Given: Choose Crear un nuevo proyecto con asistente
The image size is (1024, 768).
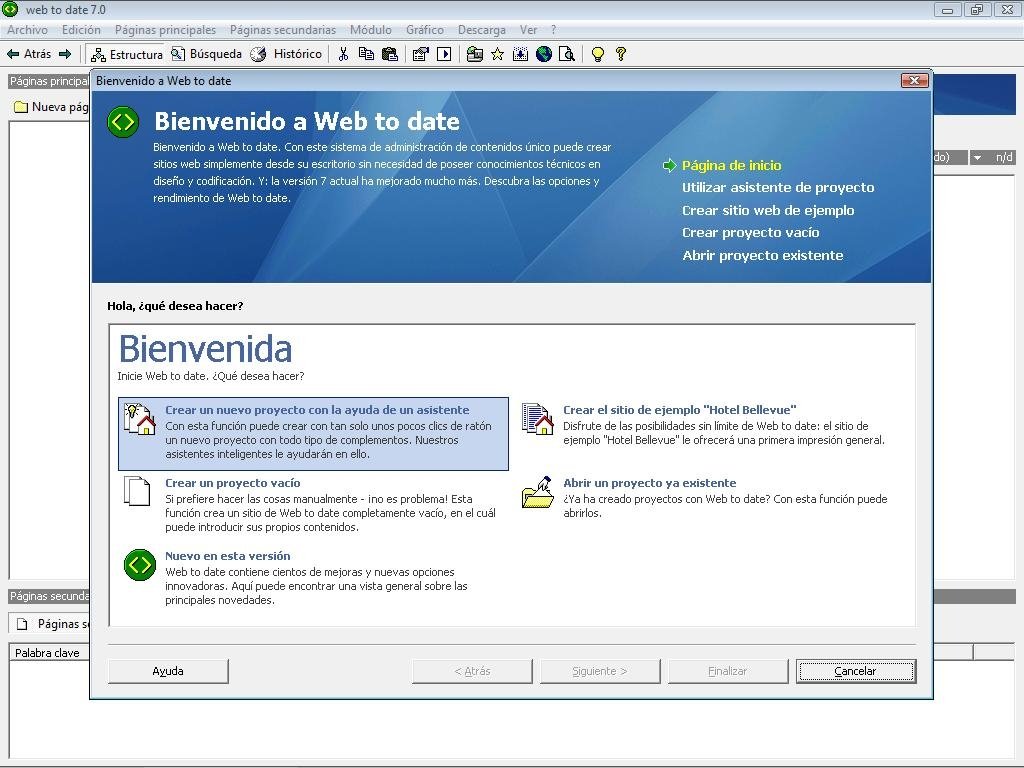Looking at the screenshot, I should click(313, 434).
